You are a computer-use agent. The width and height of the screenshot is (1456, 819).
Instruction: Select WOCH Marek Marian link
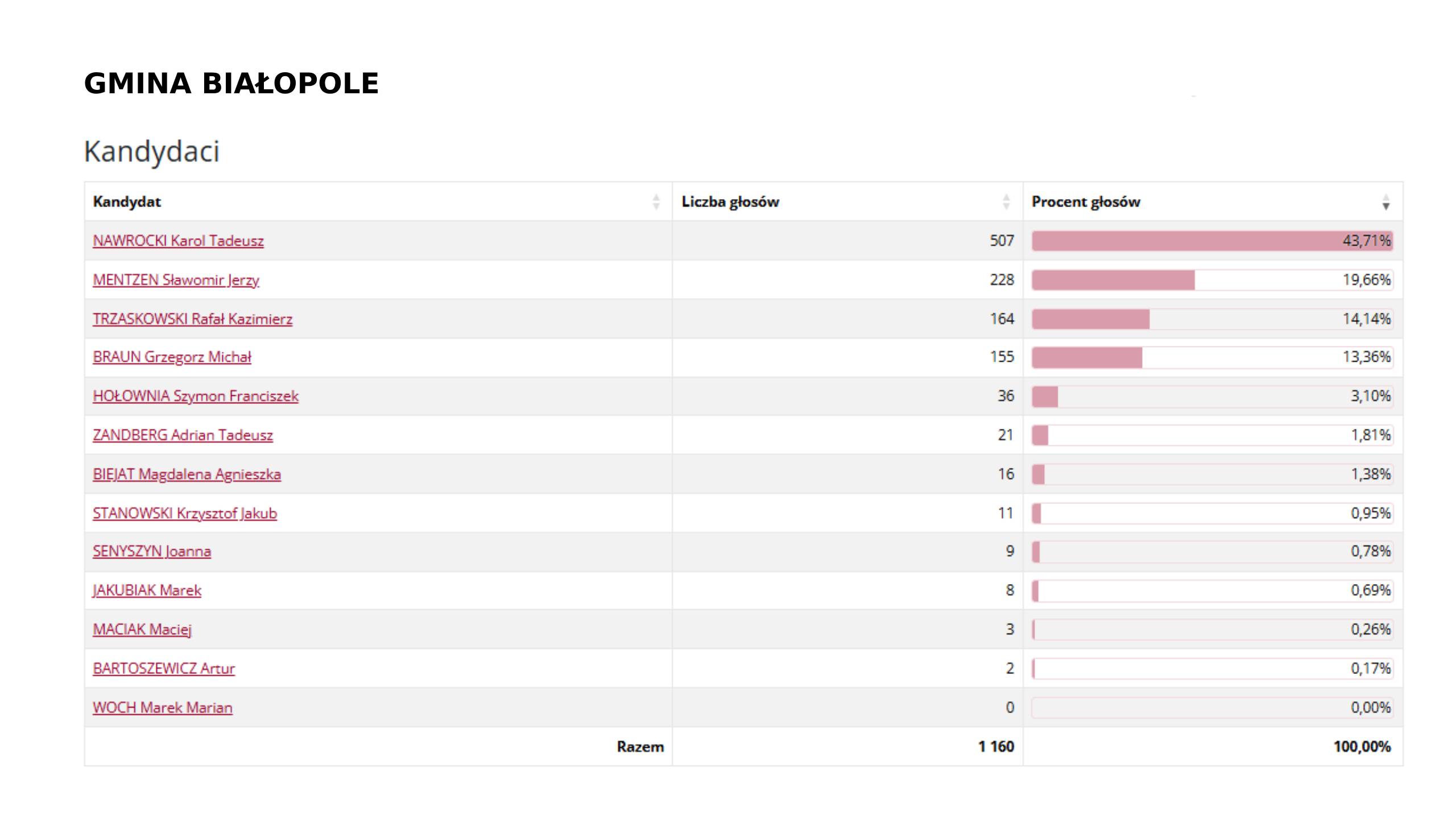click(x=163, y=708)
